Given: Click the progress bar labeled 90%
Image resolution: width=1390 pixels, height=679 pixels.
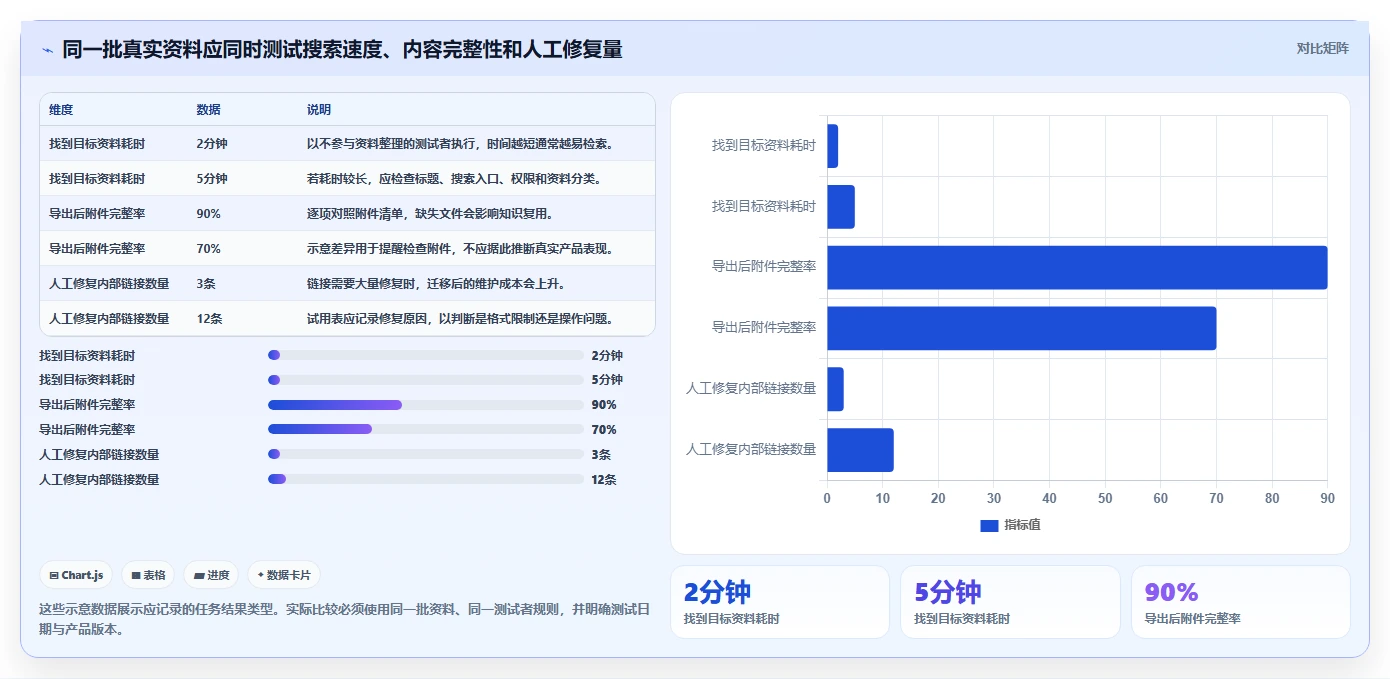Looking at the screenshot, I should [x=426, y=405].
